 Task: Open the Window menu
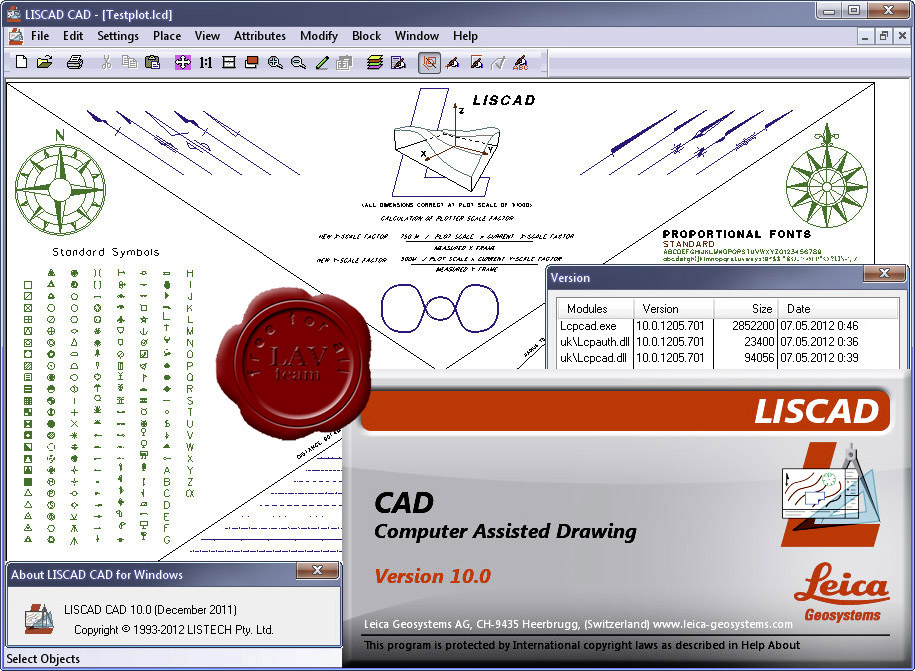pos(417,36)
